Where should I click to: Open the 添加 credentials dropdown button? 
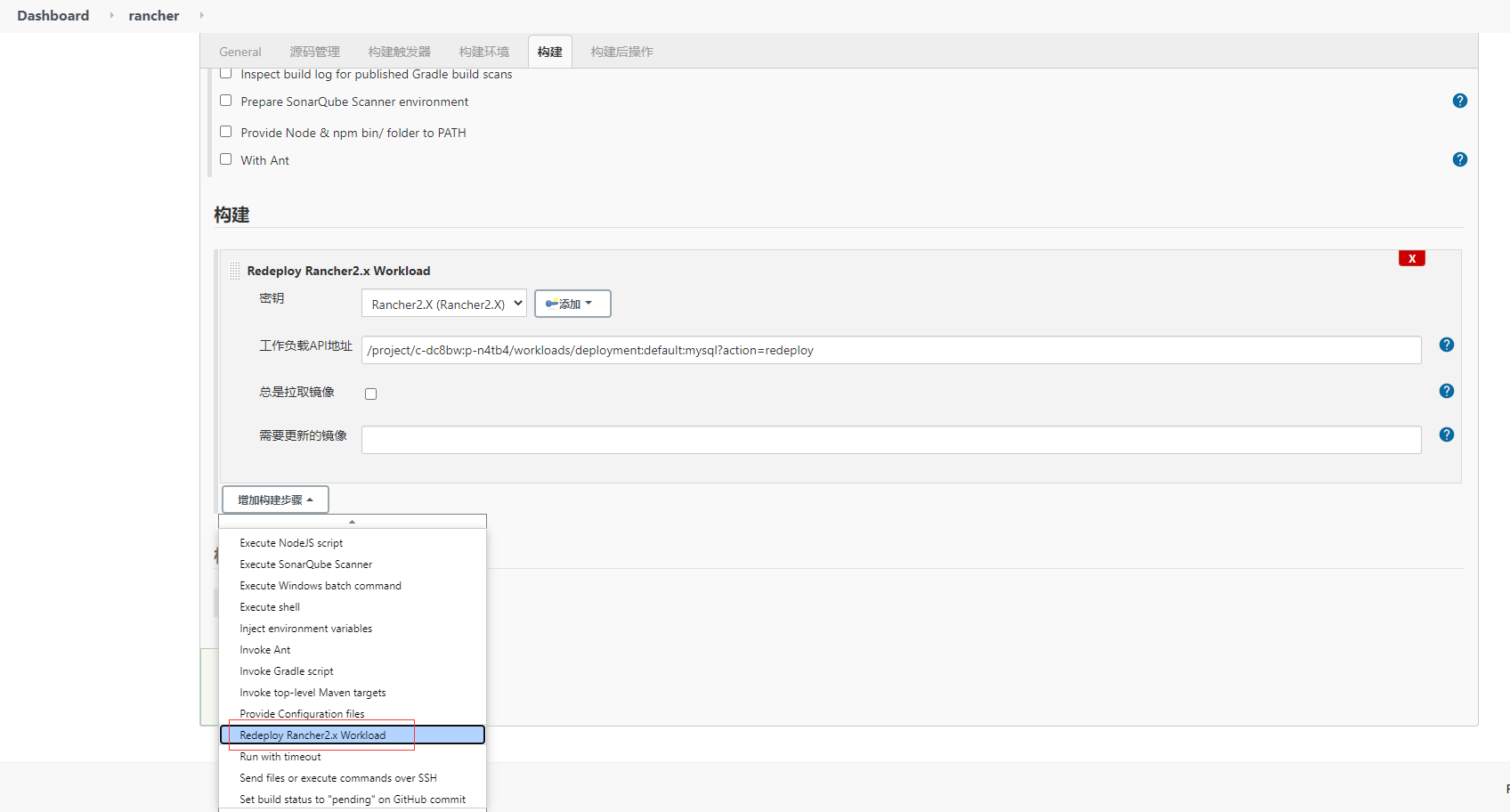[x=572, y=304]
